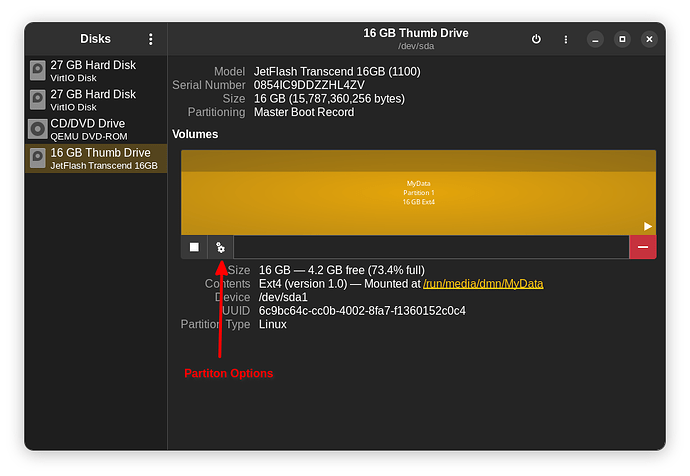Open the Disks application menu
The height and width of the screenshot is (476, 690).
tap(150, 39)
